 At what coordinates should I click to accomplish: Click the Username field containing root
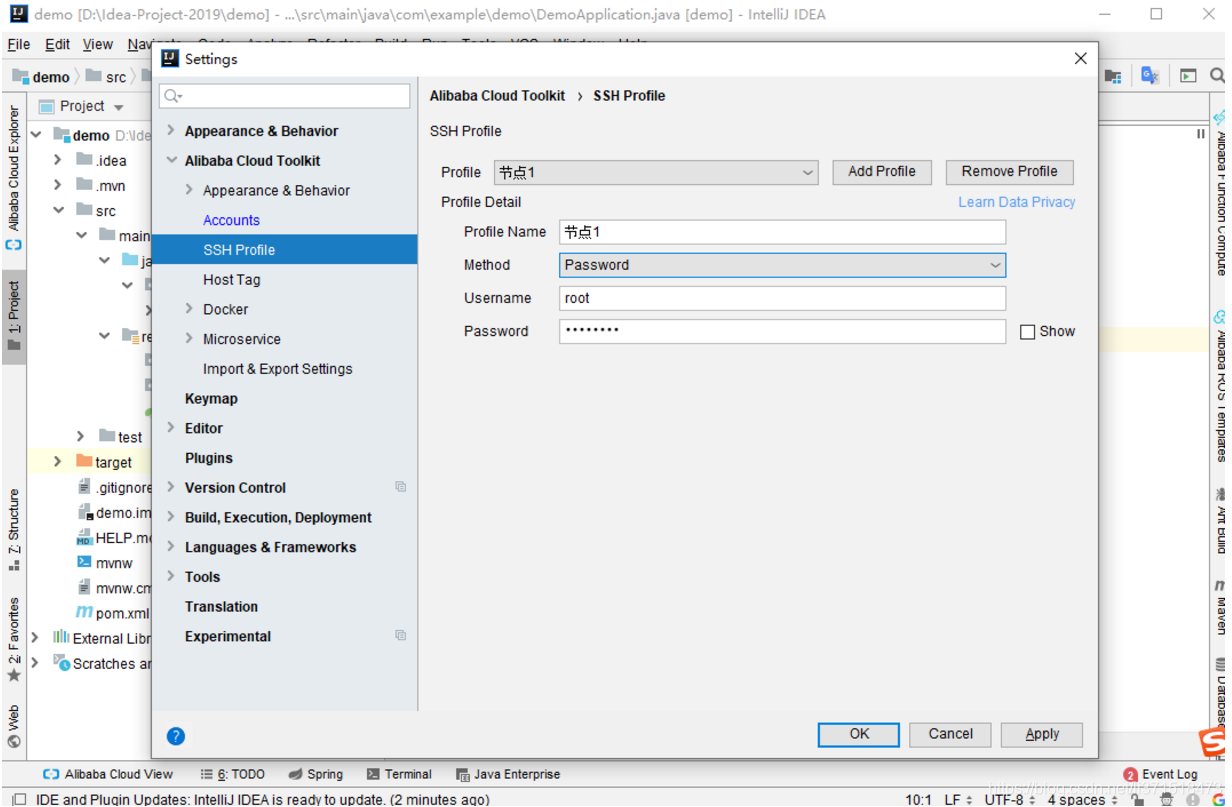coord(782,298)
